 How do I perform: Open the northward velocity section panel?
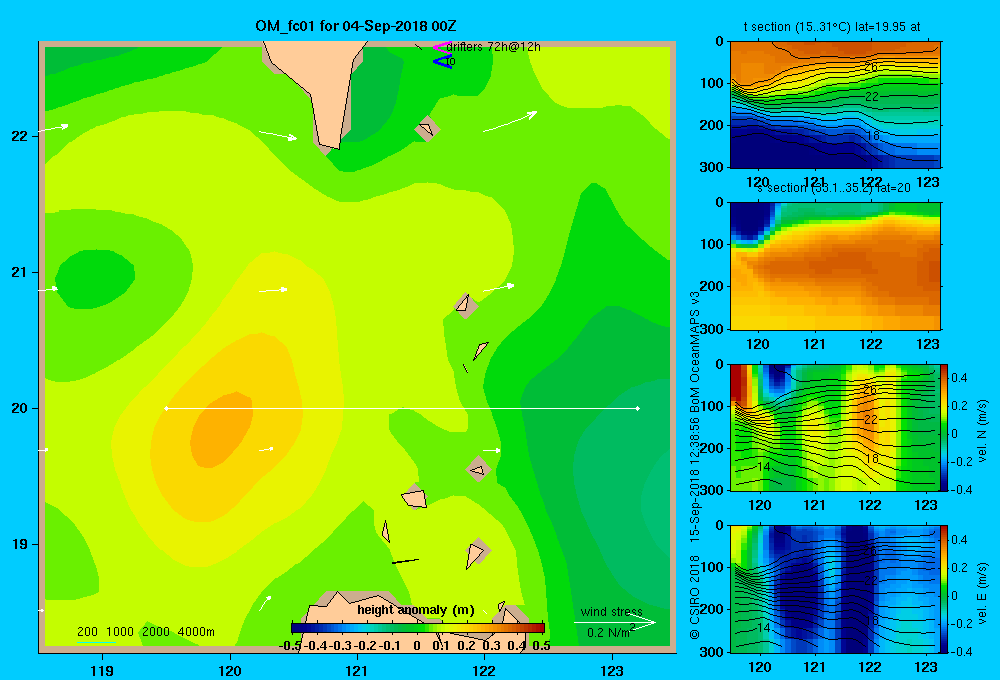835,427
